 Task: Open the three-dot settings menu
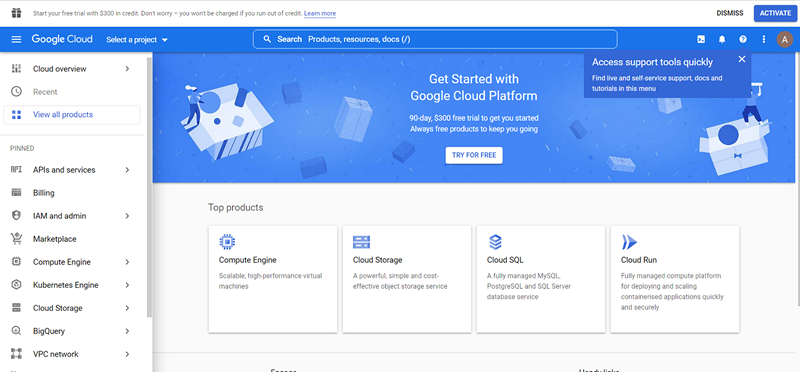(x=764, y=39)
